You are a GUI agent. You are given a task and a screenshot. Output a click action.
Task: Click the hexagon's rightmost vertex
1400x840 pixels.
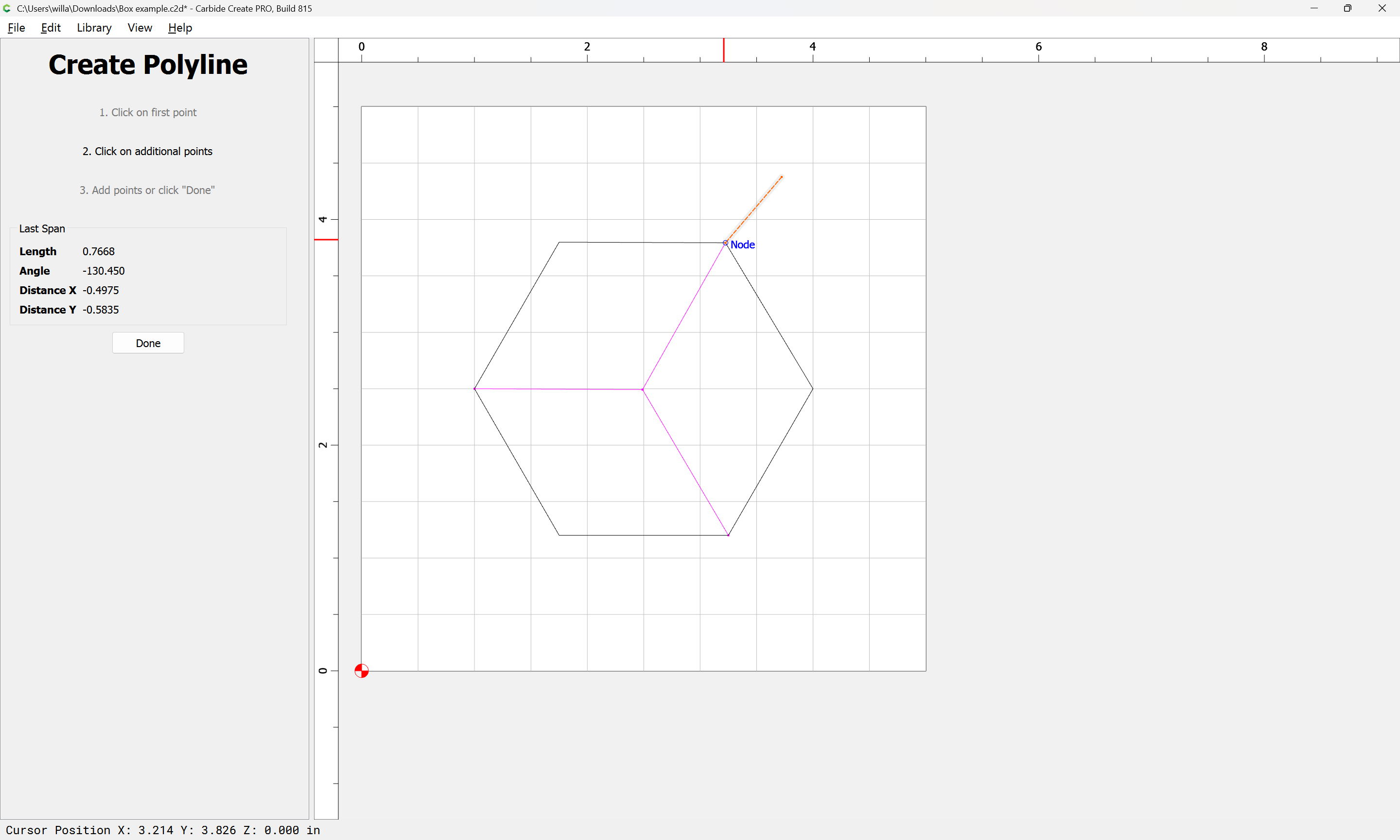point(813,389)
